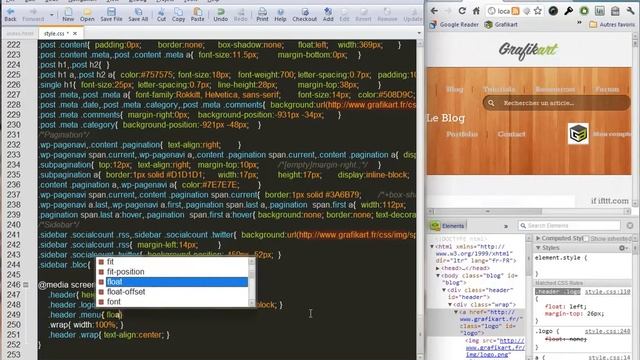Click the browser home icon
The width and height of the screenshot is (640, 360).
point(476,11)
